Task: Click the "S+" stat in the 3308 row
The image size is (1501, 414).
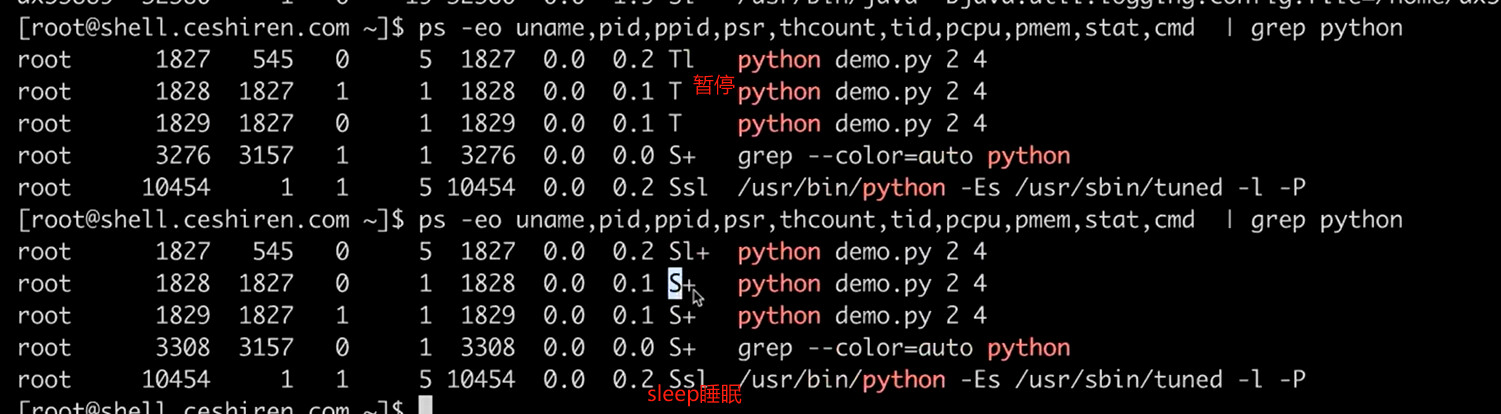Action: click(682, 348)
